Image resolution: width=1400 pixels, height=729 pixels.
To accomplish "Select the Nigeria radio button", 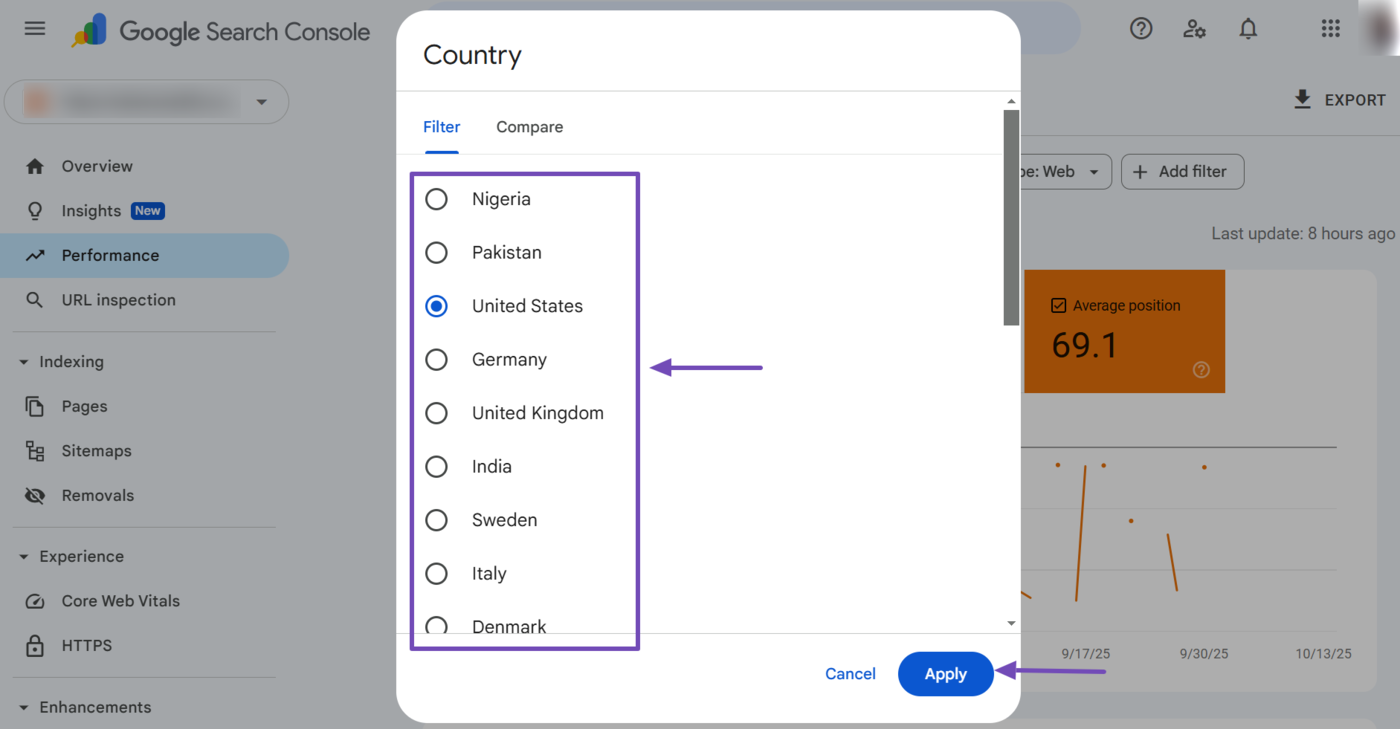I will click(437, 199).
